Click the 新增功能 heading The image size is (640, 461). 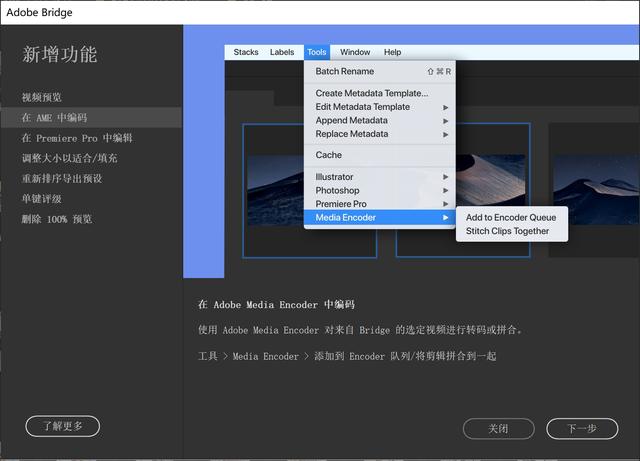60,54
